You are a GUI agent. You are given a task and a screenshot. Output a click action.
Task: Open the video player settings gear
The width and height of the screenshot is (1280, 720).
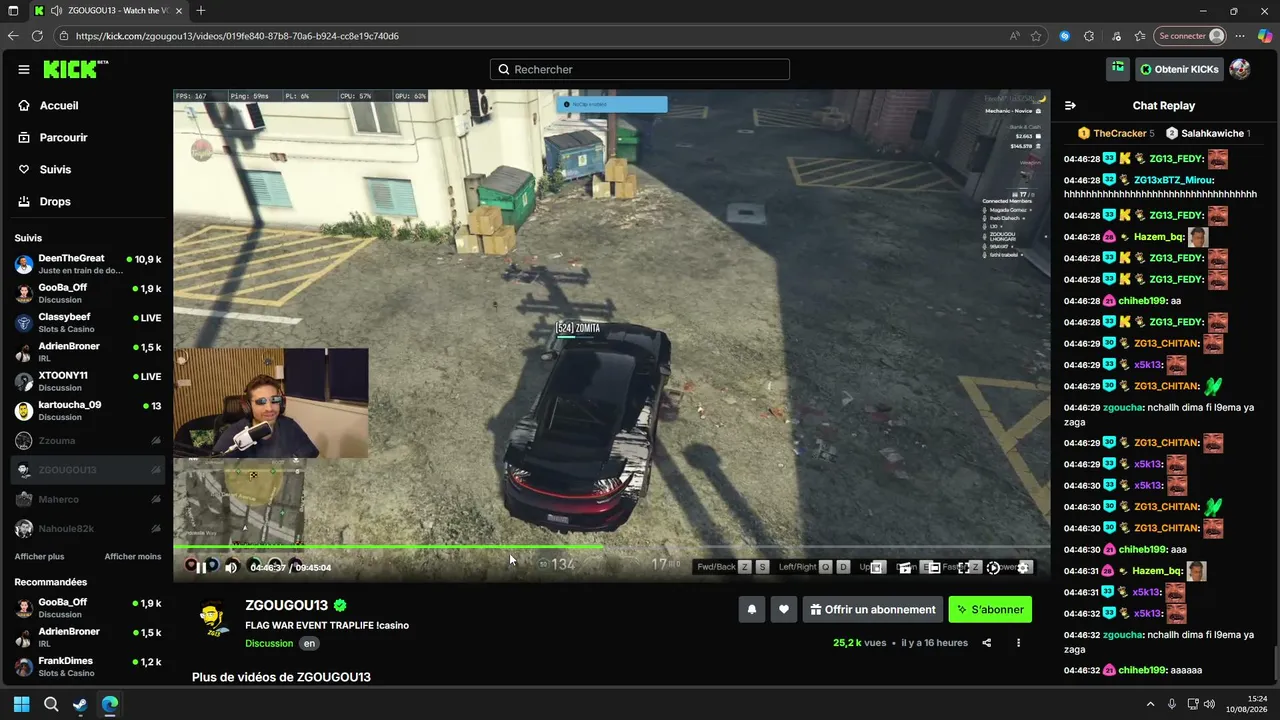(1022, 567)
